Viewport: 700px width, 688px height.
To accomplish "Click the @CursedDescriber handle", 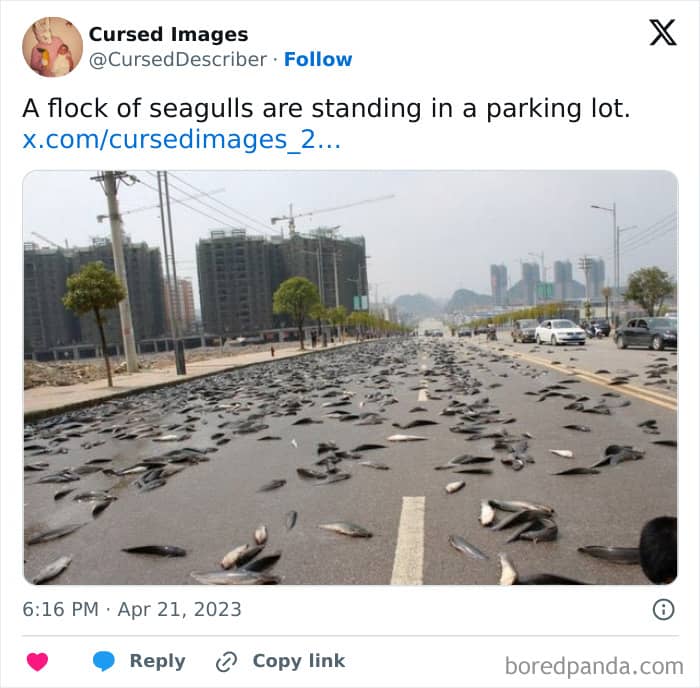I will pos(178,59).
